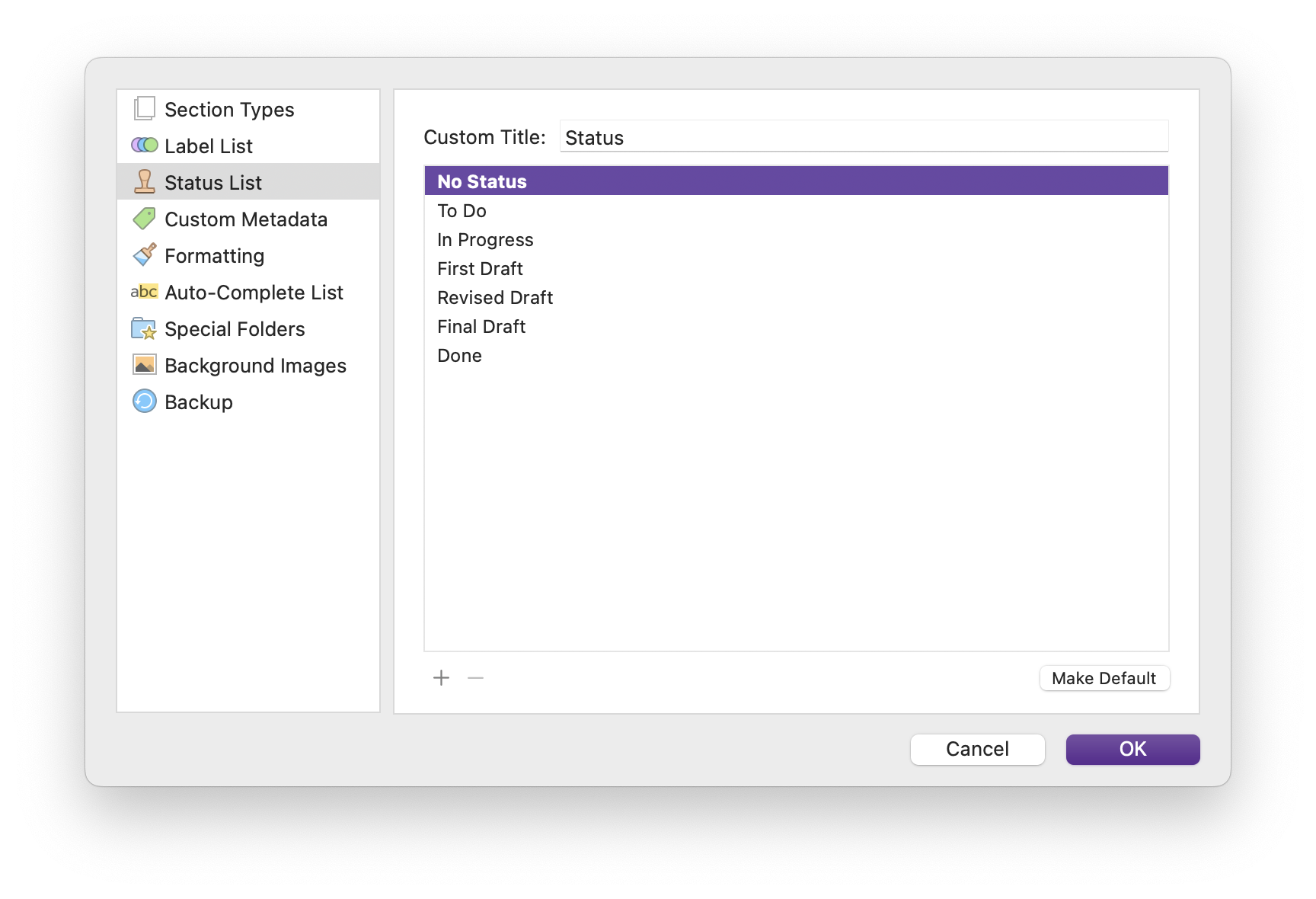Click the Custom Metadata green tag icon
This screenshot has width=1316, height=899.
coord(144,219)
